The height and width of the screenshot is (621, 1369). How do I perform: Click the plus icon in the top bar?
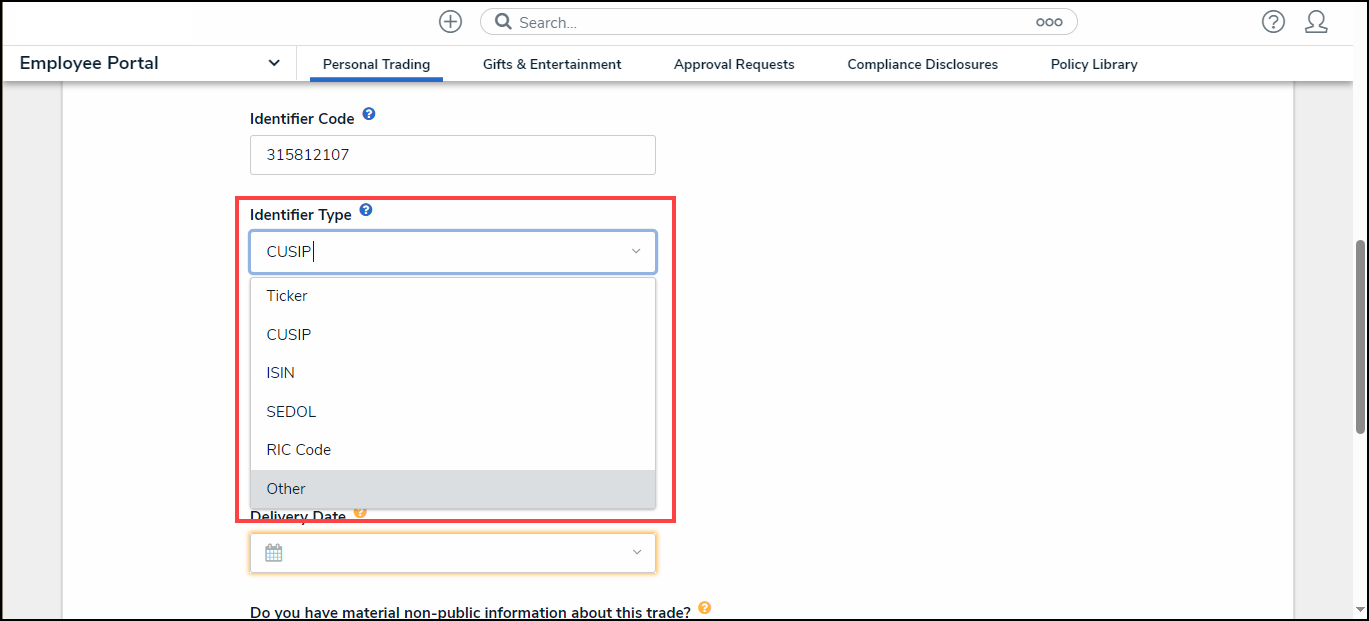(x=450, y=21)
